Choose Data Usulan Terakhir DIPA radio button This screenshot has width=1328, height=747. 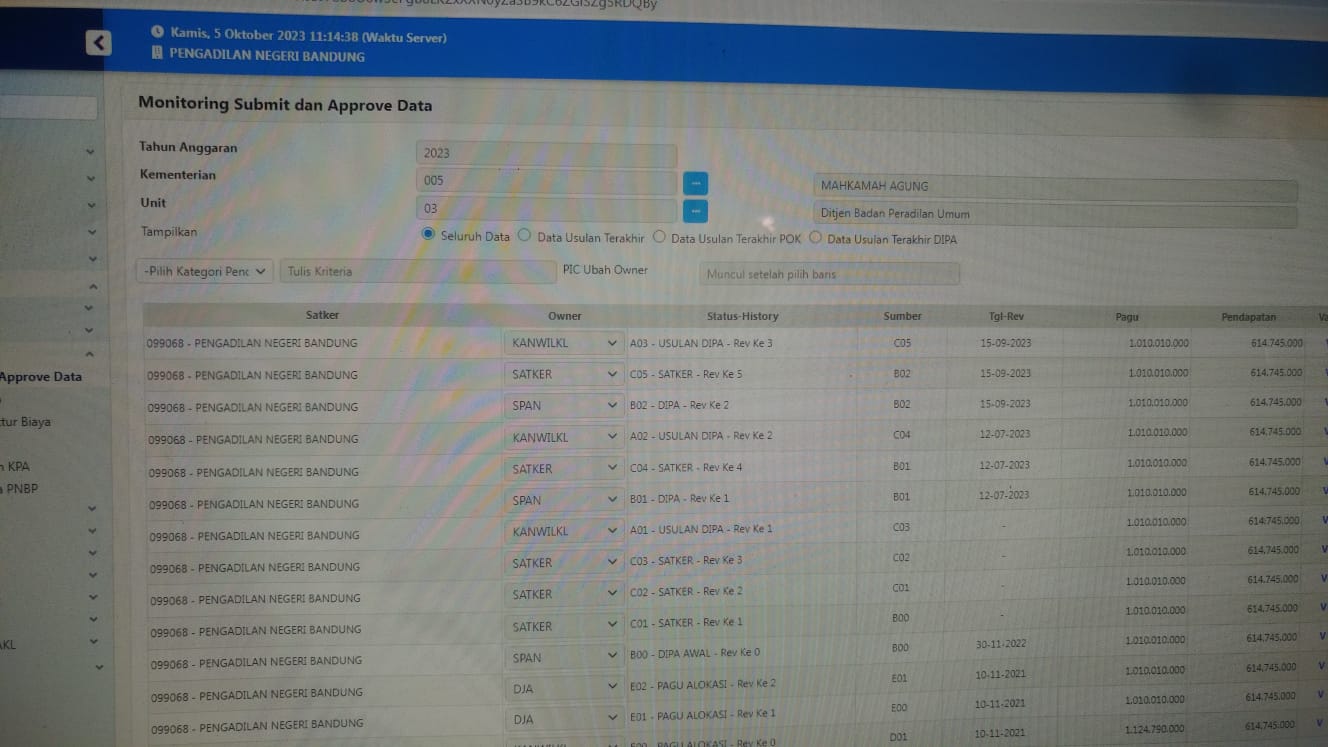coord(815,238)
